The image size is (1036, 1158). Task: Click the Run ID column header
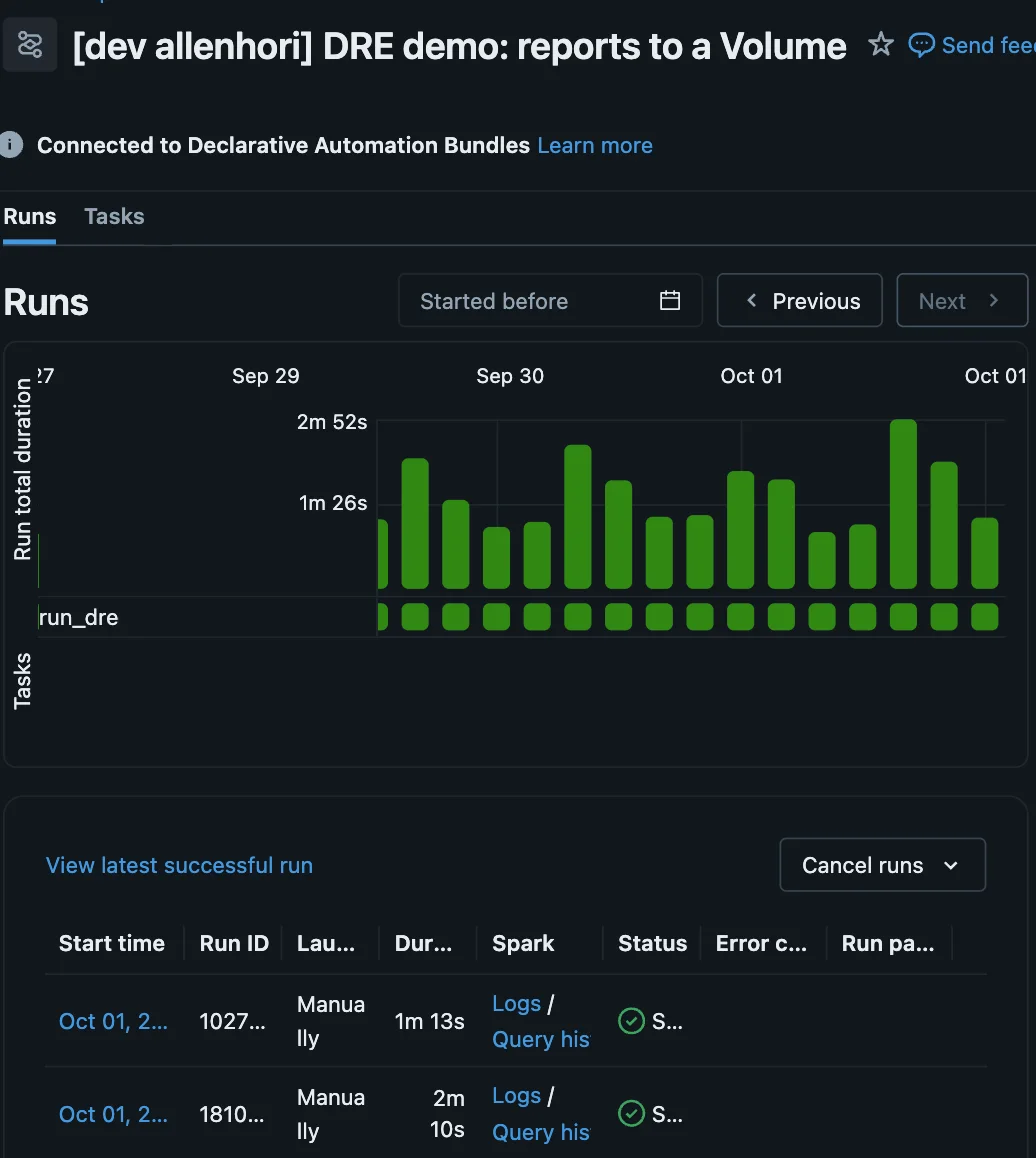234,943
